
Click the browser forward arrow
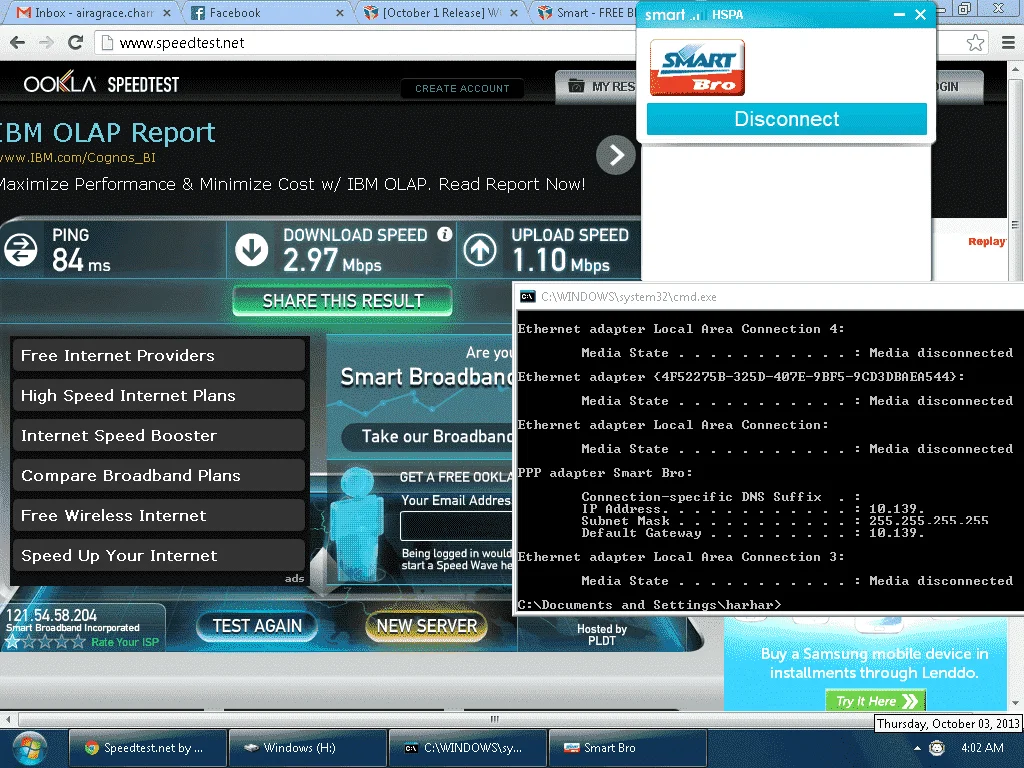pyautogui.click(x=46, y=43)
